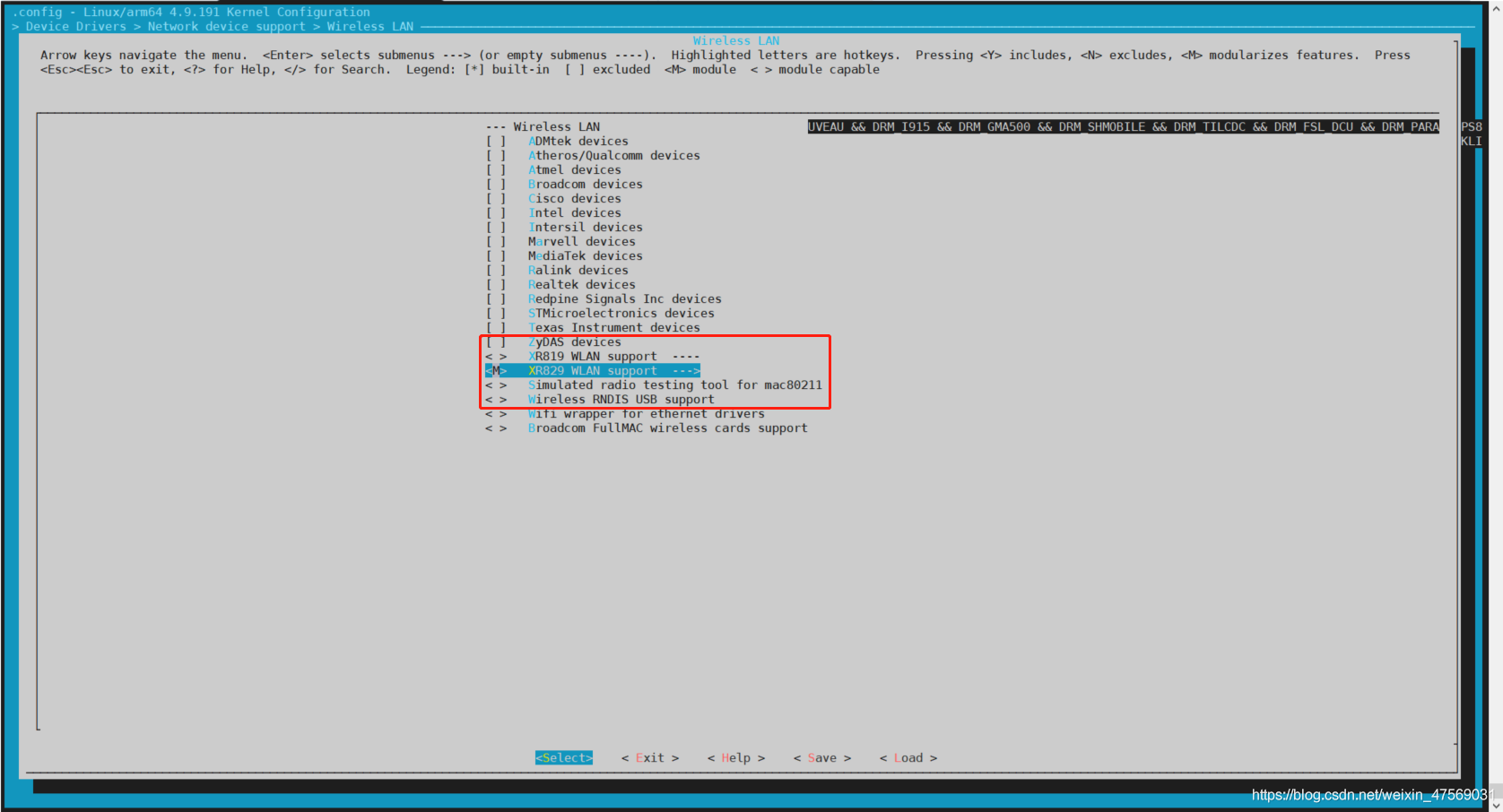The height and width of the screenshot is (812, 1503).
Task: Click the Exit button
Action: click(x=650, y=758)
